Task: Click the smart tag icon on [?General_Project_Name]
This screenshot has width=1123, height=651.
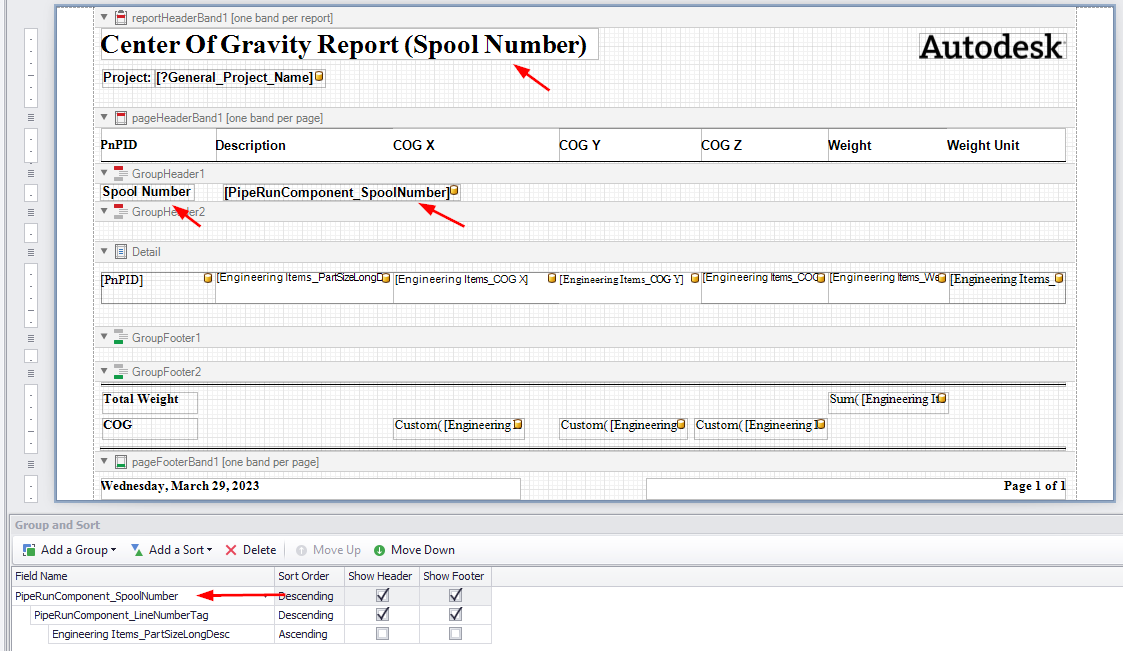Action: point(319,76)
